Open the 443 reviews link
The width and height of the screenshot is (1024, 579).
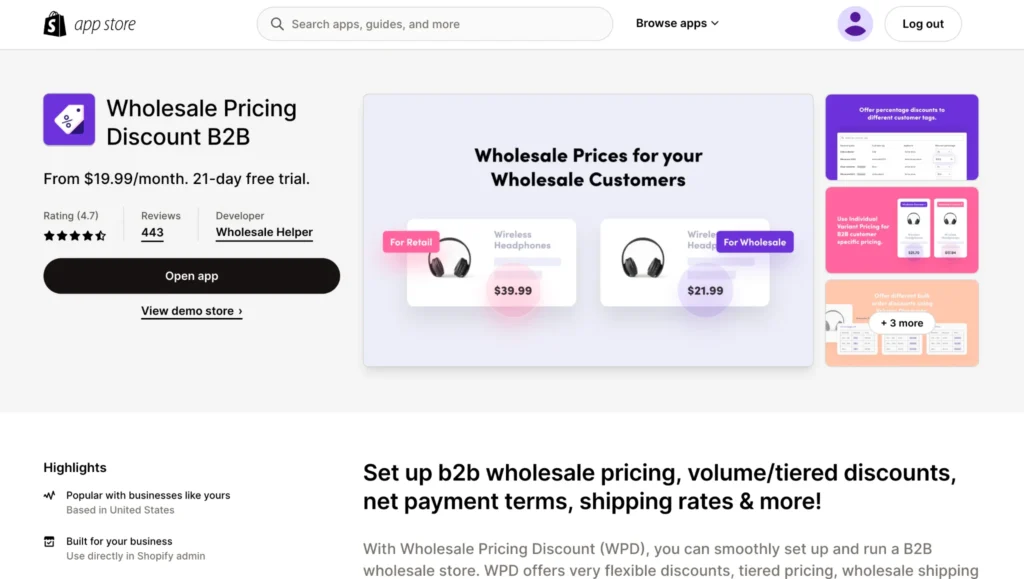152,233
